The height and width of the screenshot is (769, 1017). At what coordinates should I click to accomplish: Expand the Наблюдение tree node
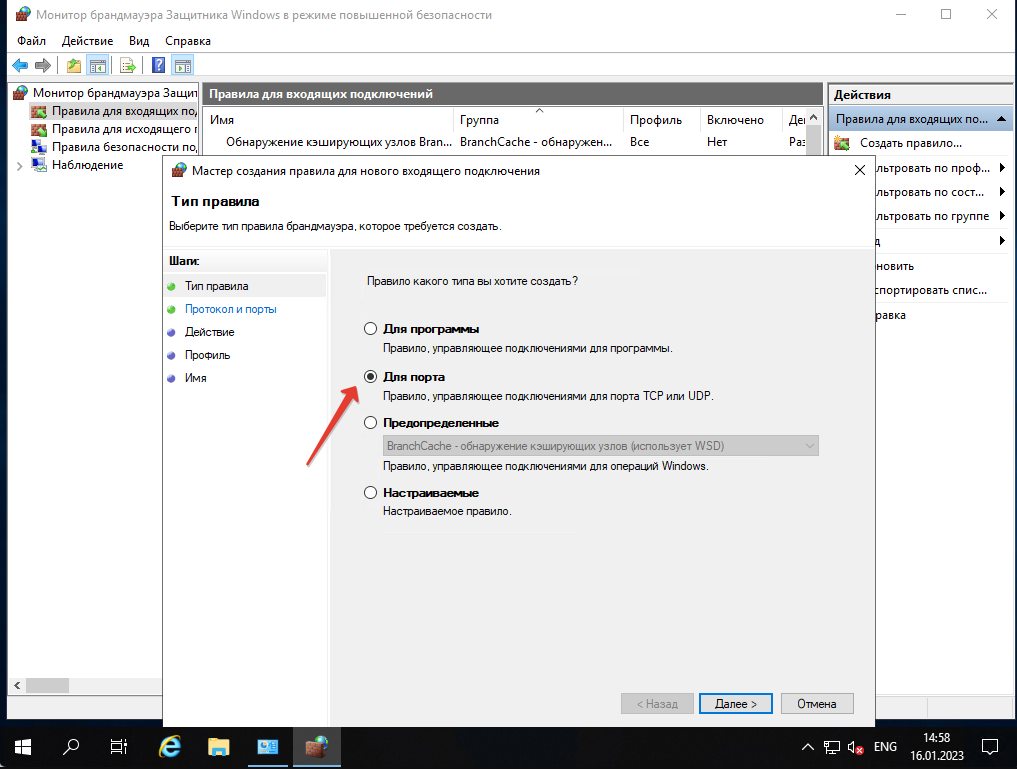(19, 166)
